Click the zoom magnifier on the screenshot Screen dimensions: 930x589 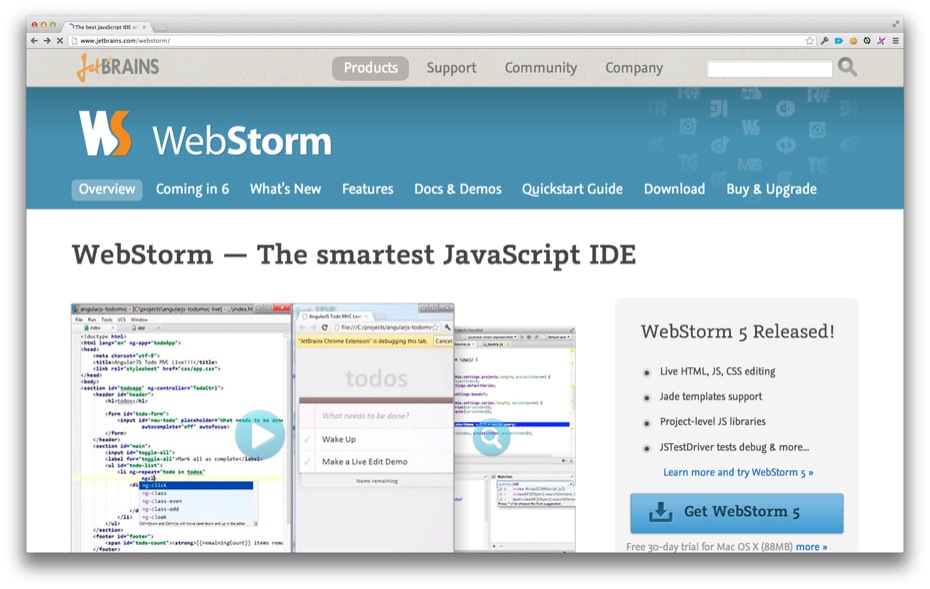[491, 438]
